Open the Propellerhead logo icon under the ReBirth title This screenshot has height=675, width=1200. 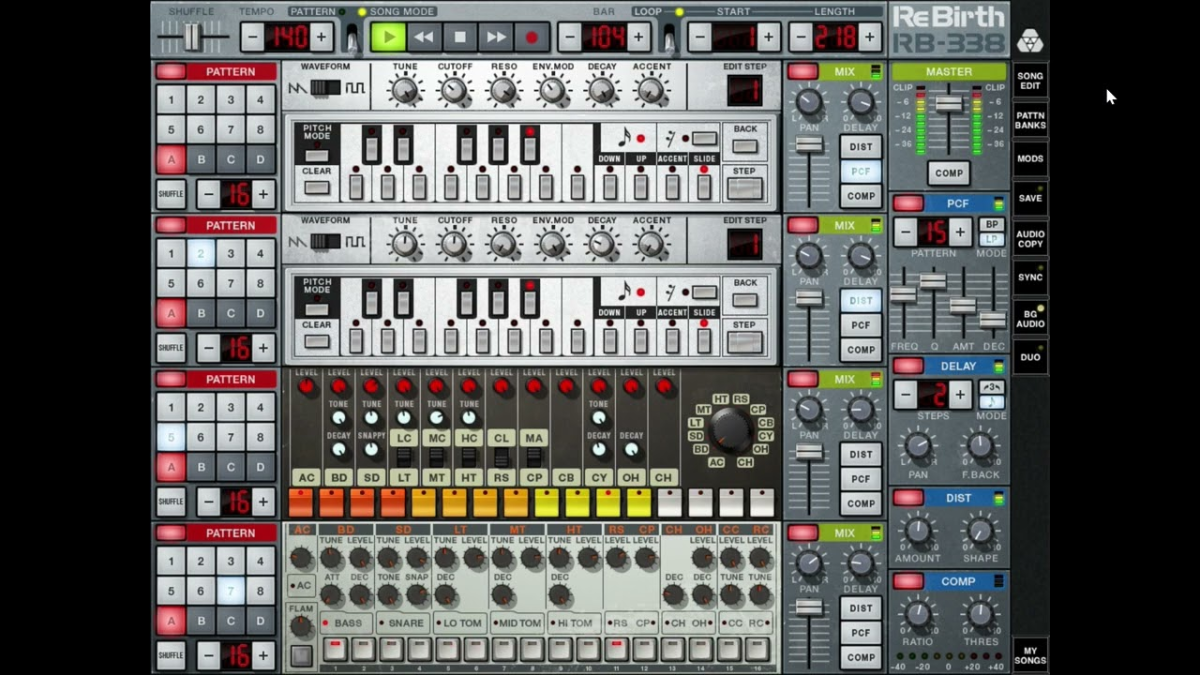1029,41
